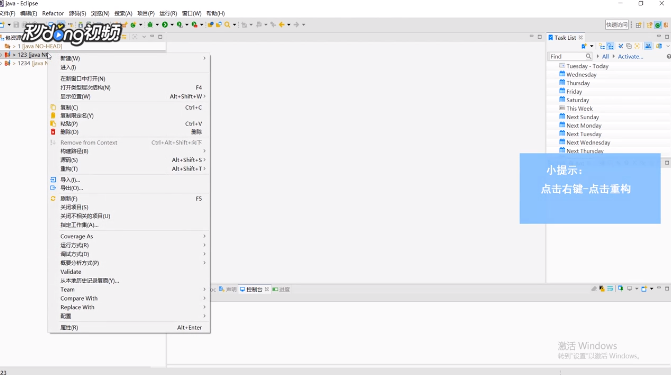
Task: Choose Refresh (F5) in the context menu
Action: [129, 199]
